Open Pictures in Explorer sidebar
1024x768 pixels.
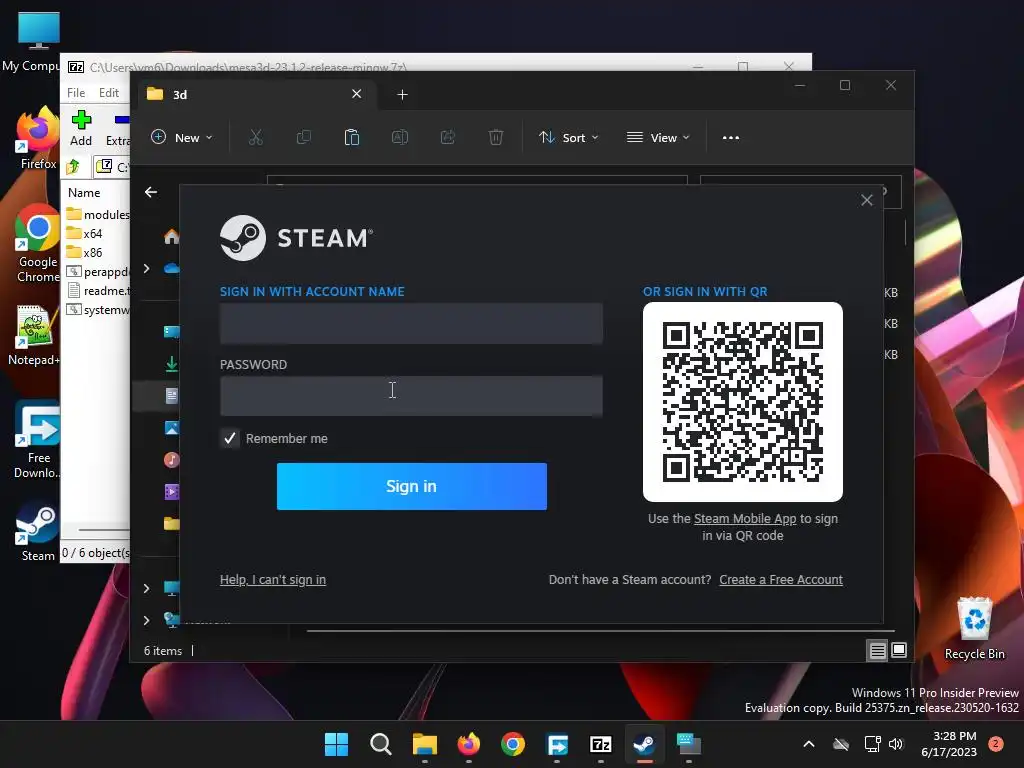pos(172,428)
